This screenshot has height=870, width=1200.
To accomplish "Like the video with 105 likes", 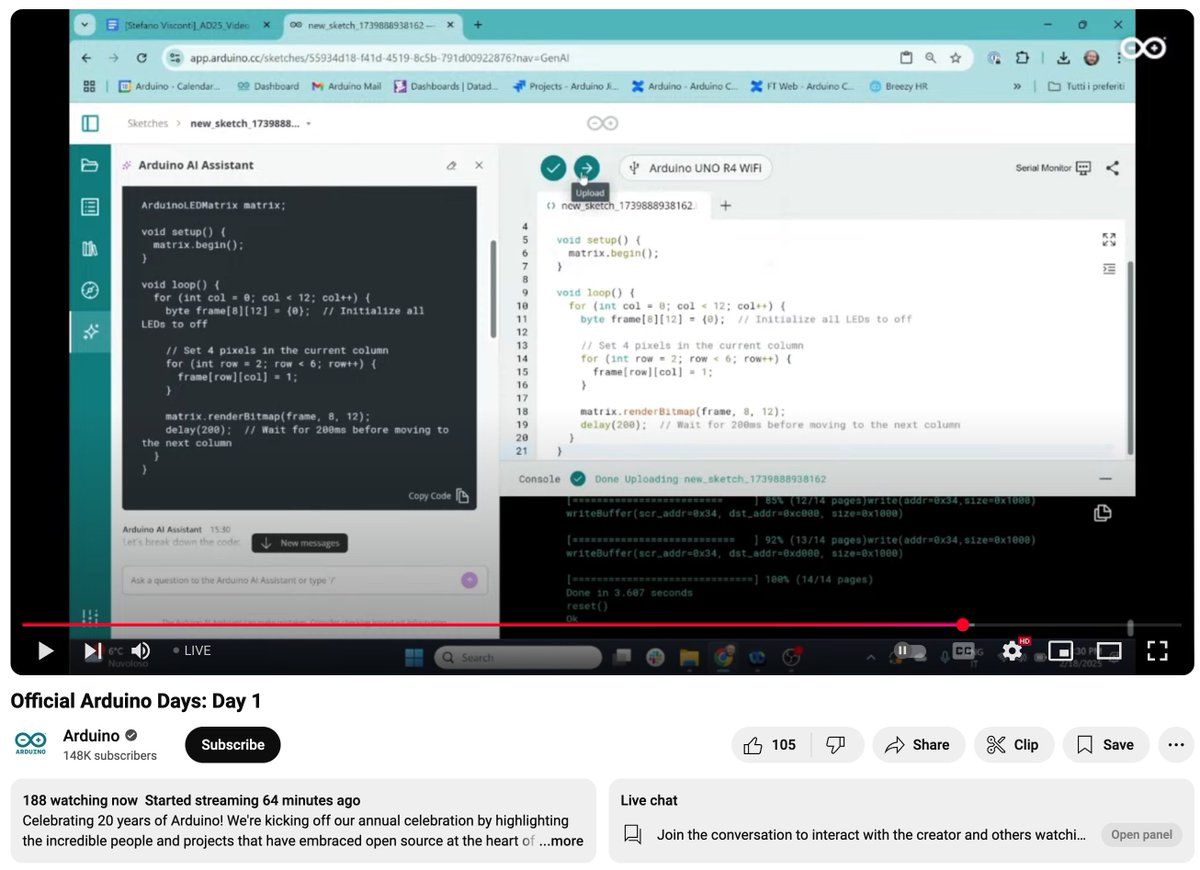I will point(769,745).
